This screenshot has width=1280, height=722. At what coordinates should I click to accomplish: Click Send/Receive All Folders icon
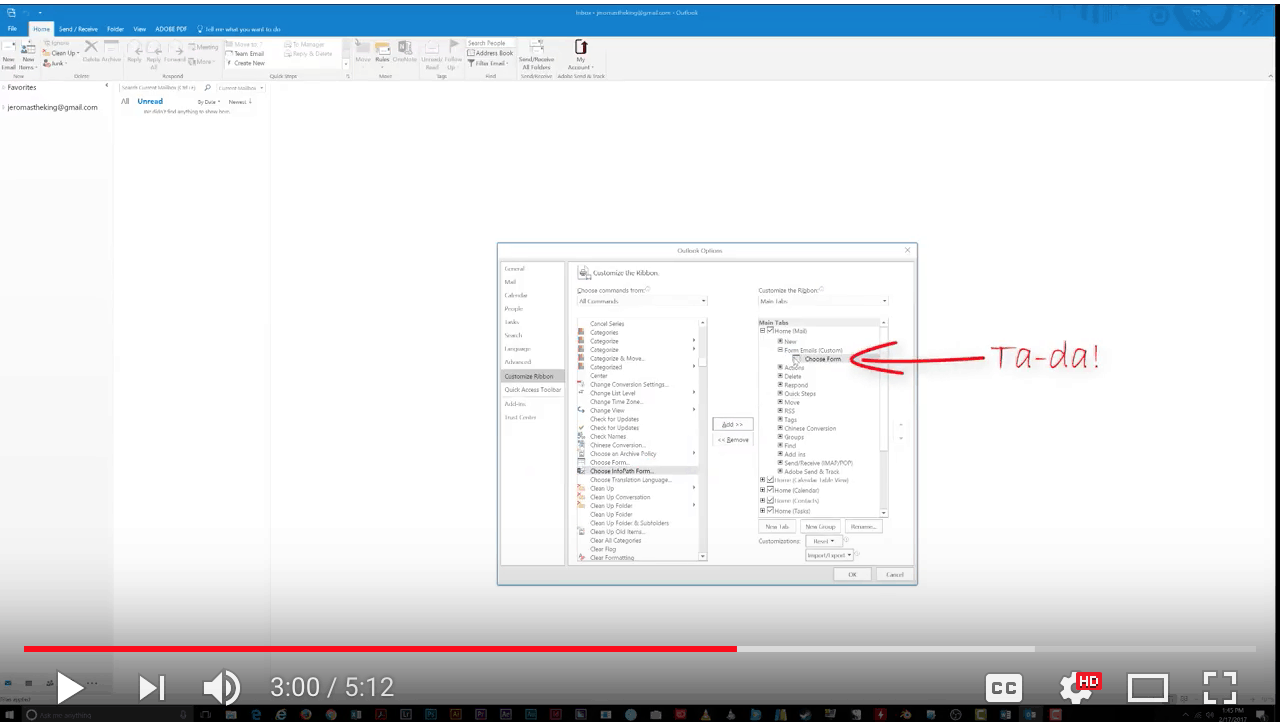point(537,55)
